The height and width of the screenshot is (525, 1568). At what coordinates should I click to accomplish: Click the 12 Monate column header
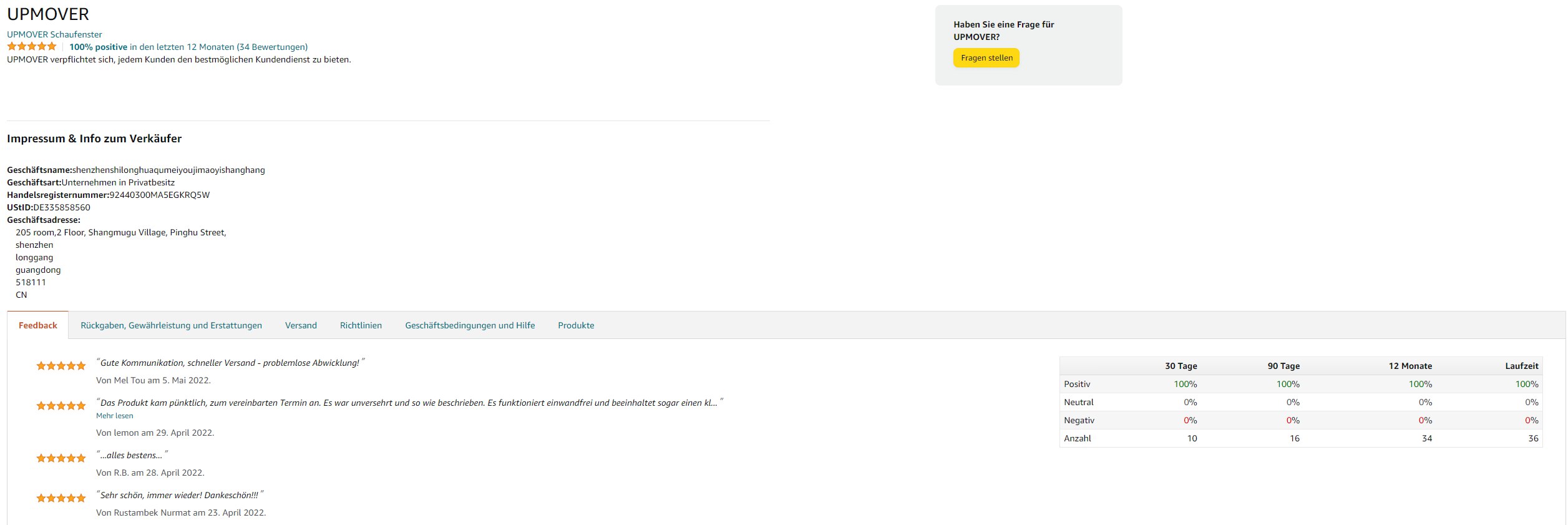tap(1410, 366)
